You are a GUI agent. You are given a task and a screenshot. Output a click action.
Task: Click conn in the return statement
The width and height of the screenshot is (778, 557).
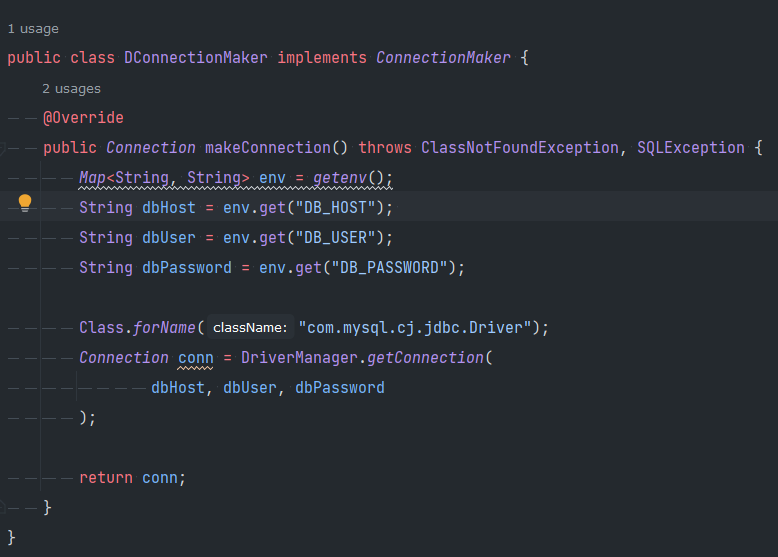click(x=160, y=478)
